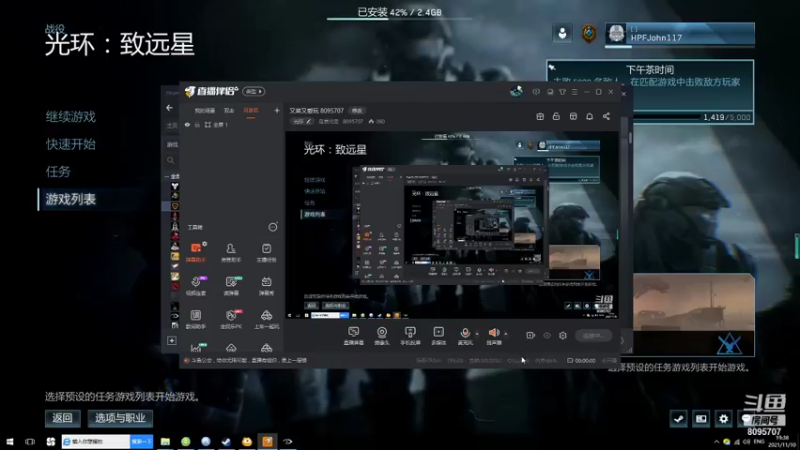Click the start streaming pill button
This screenshot has height=450, width=800.
click(593, 335)
